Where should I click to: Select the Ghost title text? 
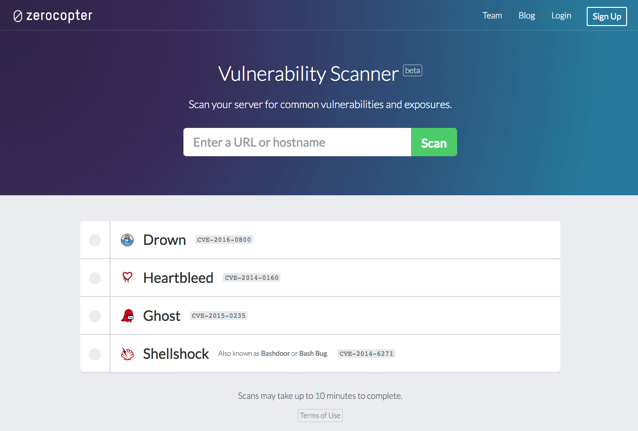point(162,316)
